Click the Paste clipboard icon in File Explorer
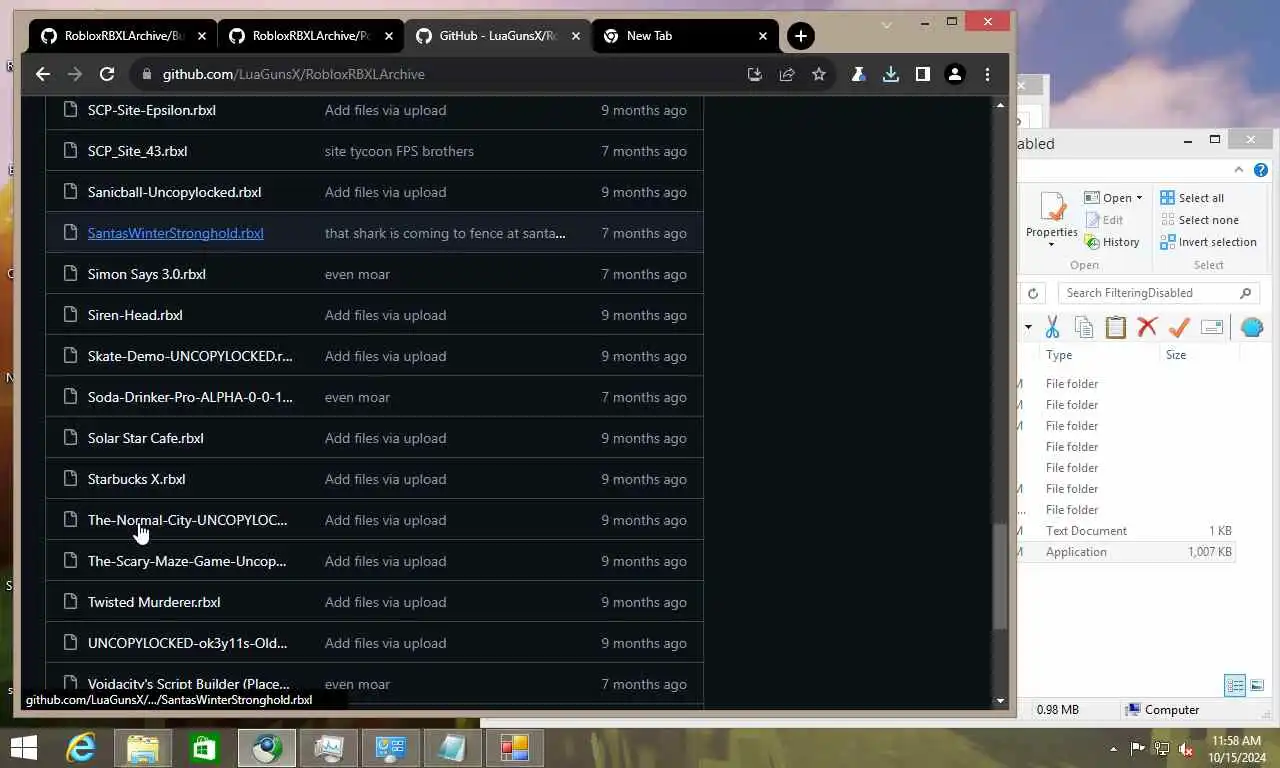The width and height of the screenshot is (1280, 768). (x=1116, y=327)
